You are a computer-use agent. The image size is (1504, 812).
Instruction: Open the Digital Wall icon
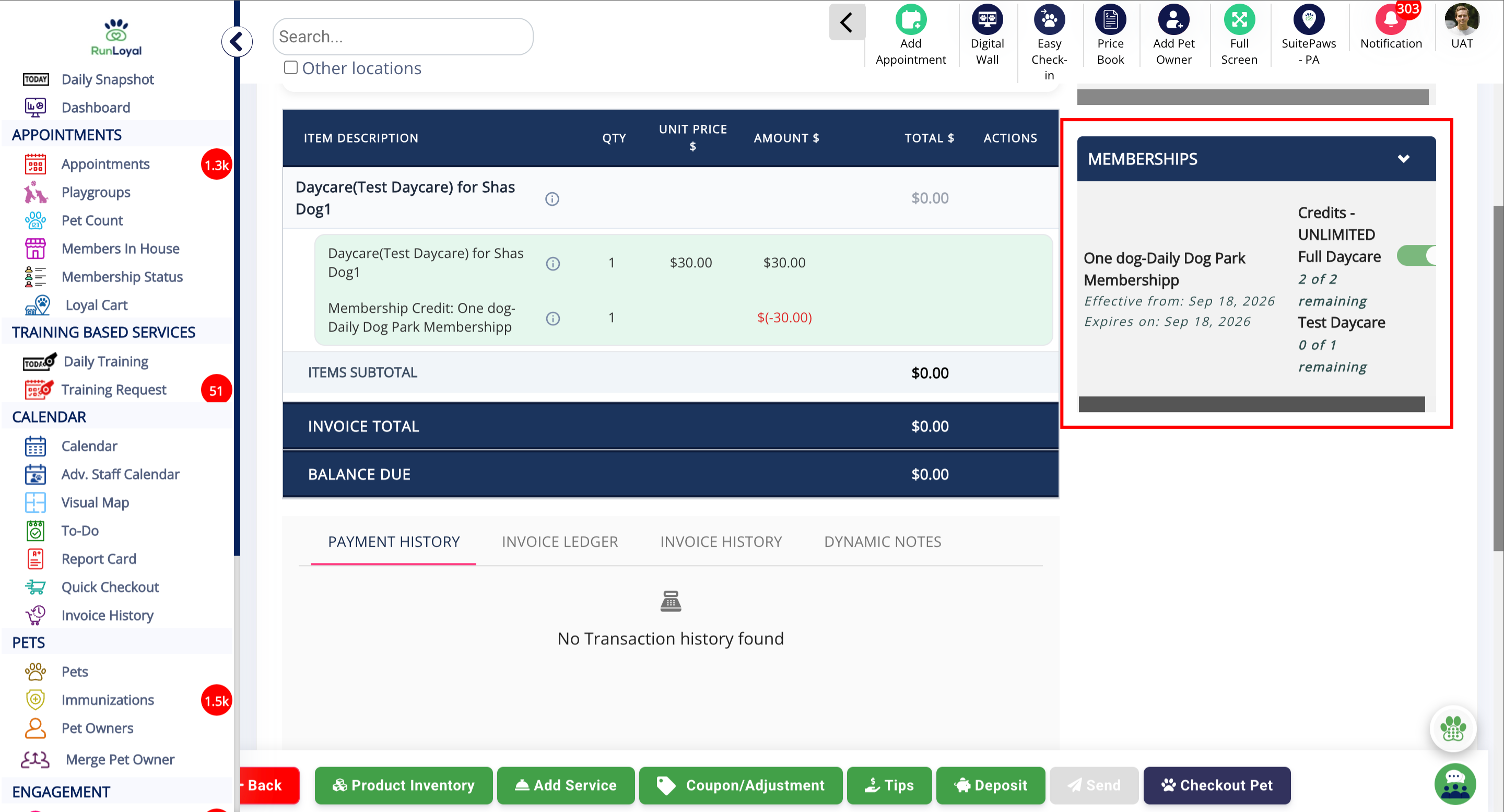pyautogui.click(x=986, y=20)
